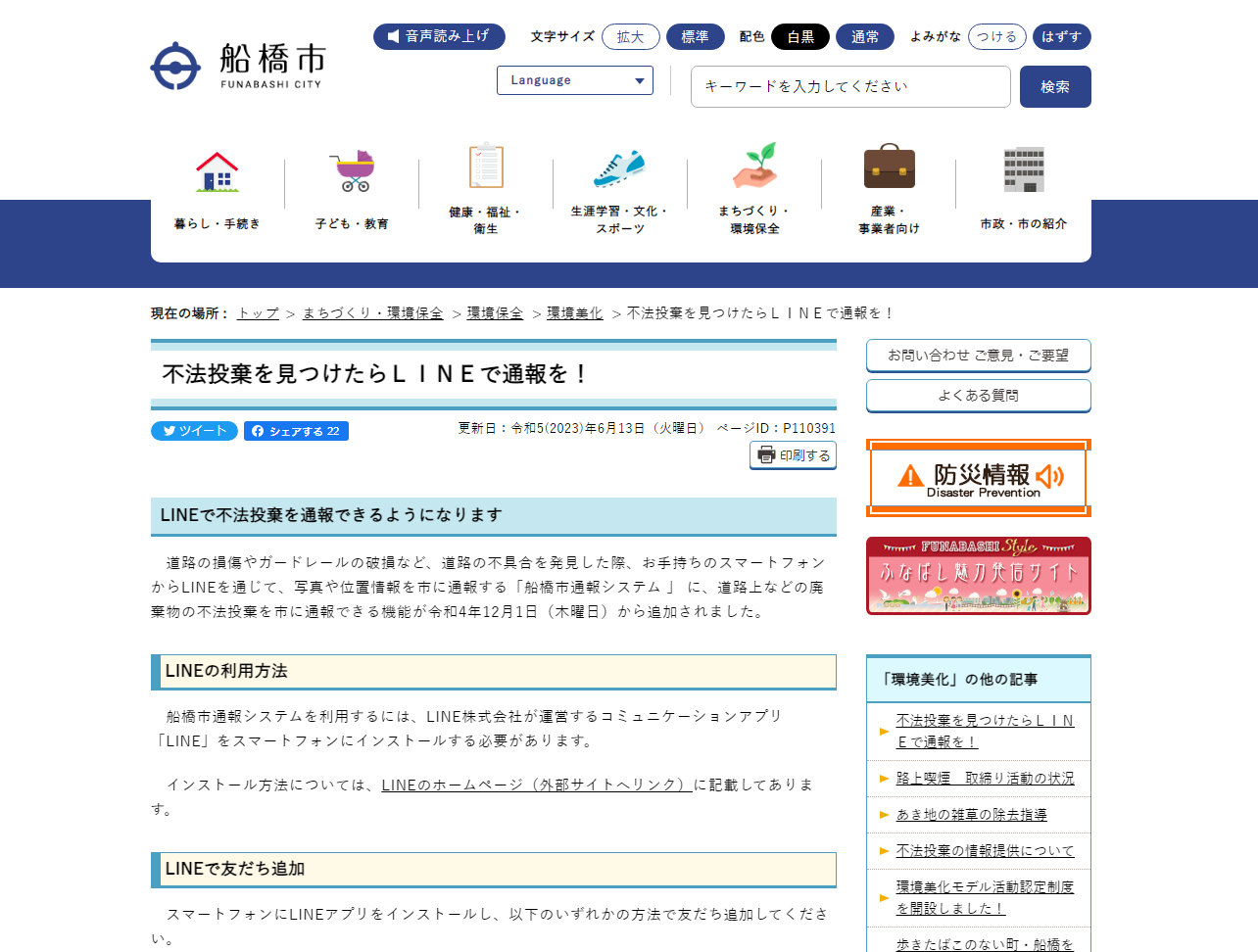The height and width of the screenshot is (952, 1258).
Task: Go to 環境美化 breadcrumb link
Action: (574, 313)
